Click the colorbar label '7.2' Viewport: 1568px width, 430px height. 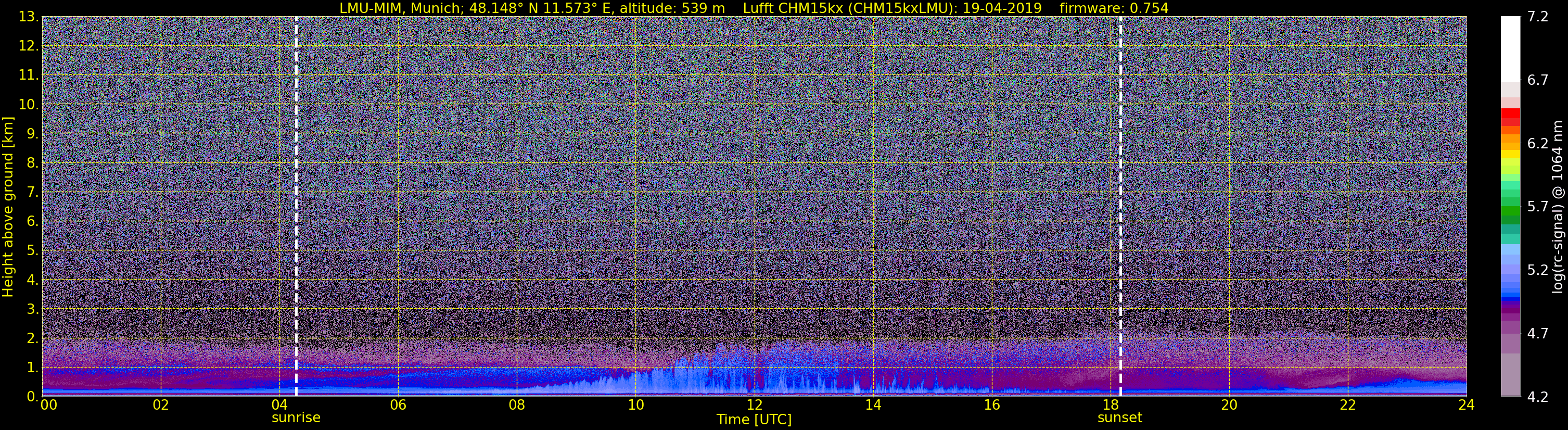(1538, 17)
